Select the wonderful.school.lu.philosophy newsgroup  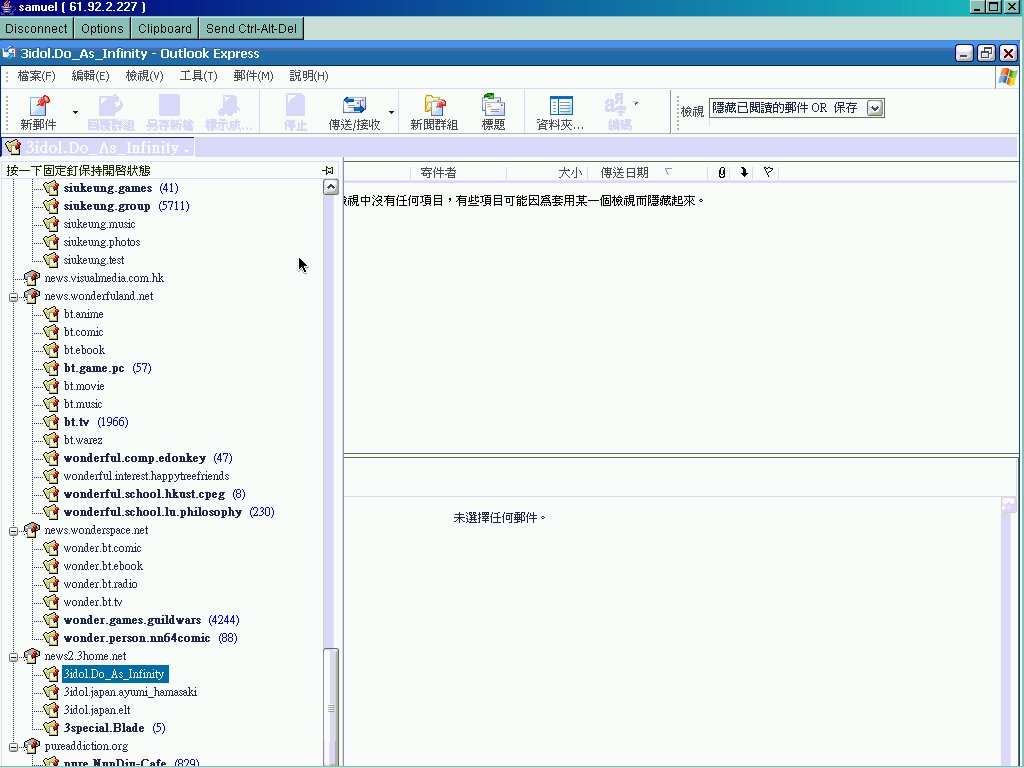pyautogui.click(x=153, y=512)
